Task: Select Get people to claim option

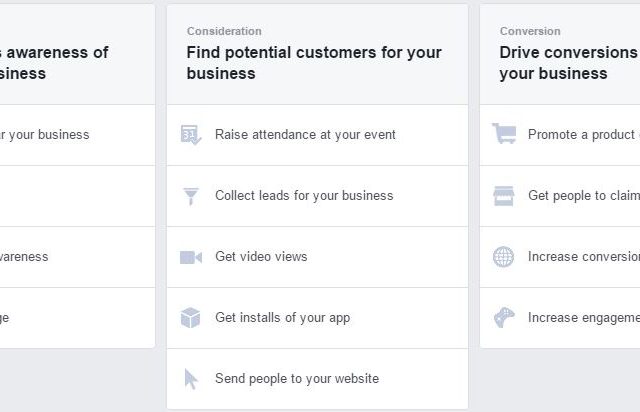Action: 560,196
